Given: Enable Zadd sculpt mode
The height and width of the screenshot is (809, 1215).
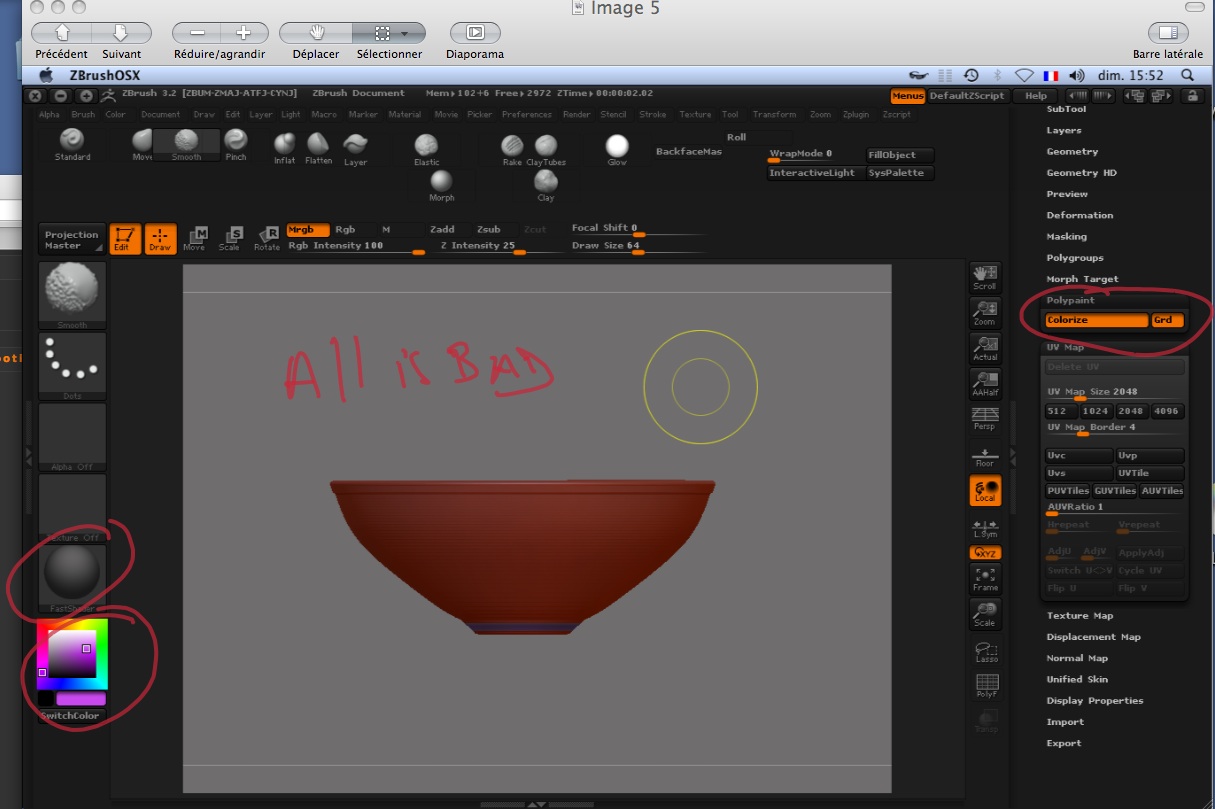Looking at the screenshot, I should pyautogui.click(x=442, y=230).
